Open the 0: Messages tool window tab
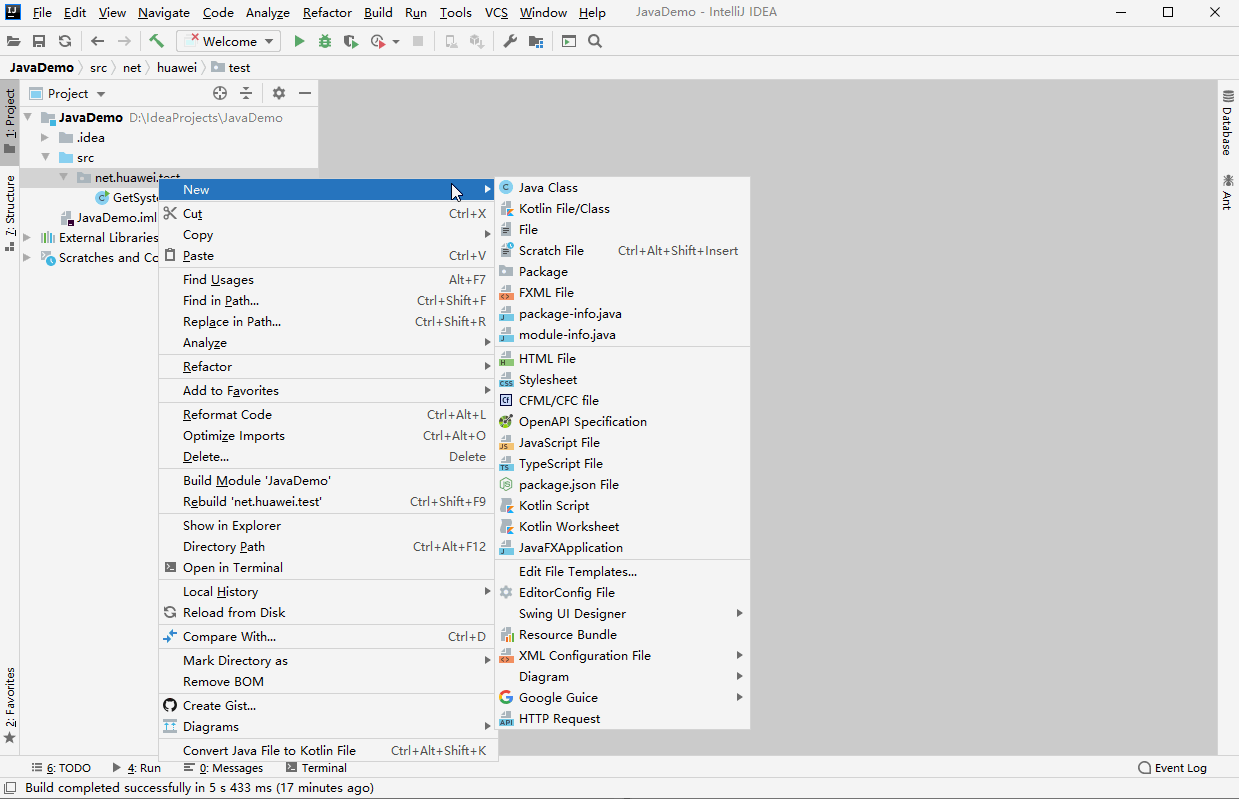The height and width of the screenshot is (799, 1239). [x=222, y=768]
